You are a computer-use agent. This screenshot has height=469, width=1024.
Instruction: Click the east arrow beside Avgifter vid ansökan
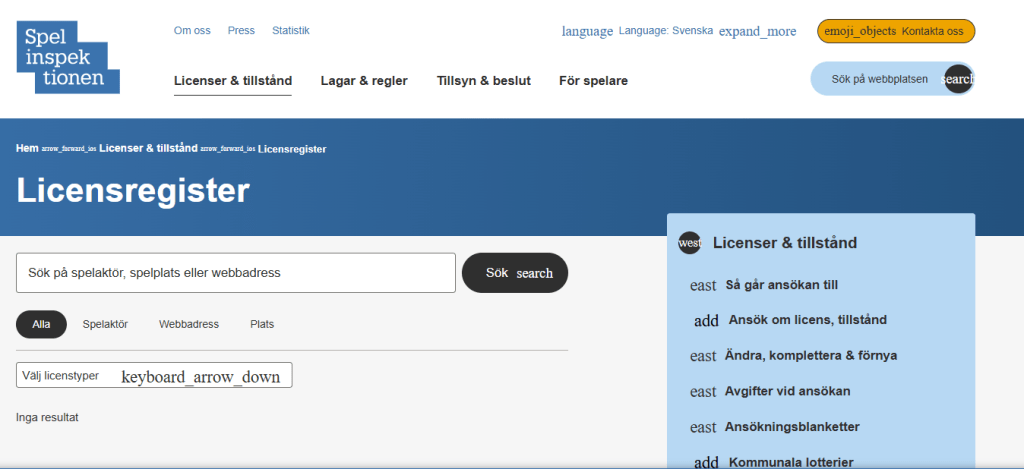pyautogui.click(x=703, y=391)
